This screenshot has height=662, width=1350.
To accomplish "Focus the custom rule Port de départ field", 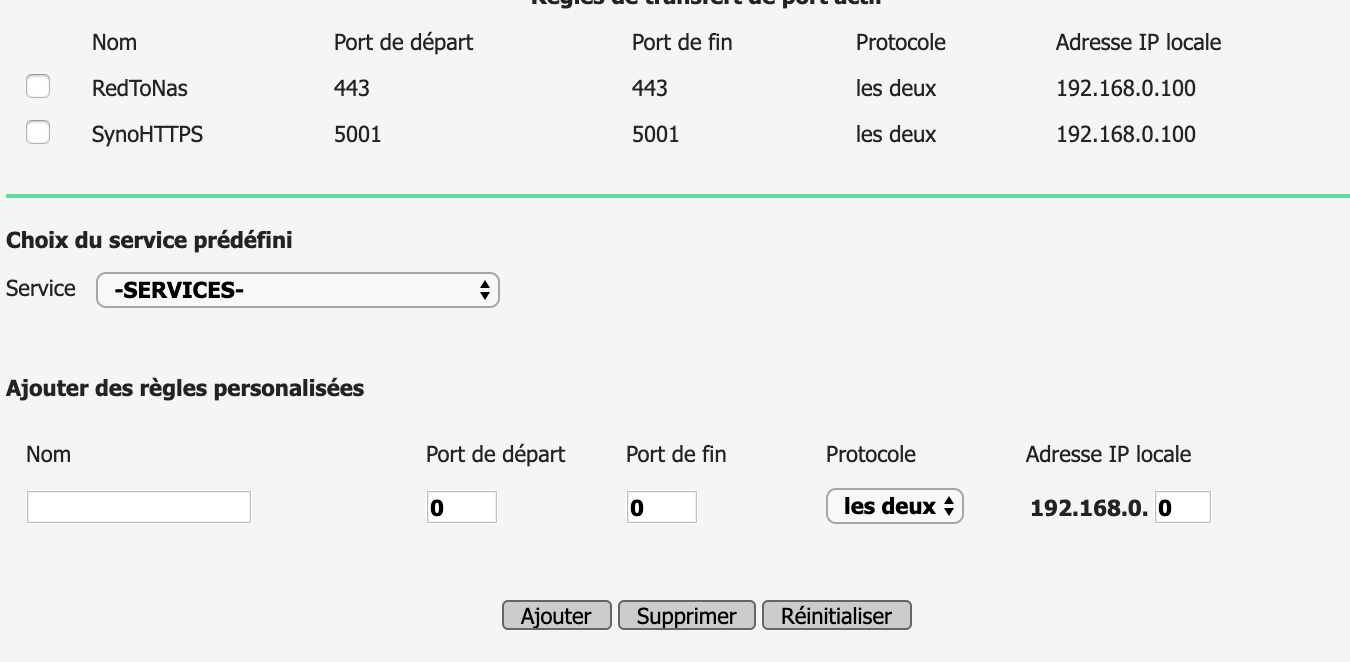I will click(x=461, y=507).
